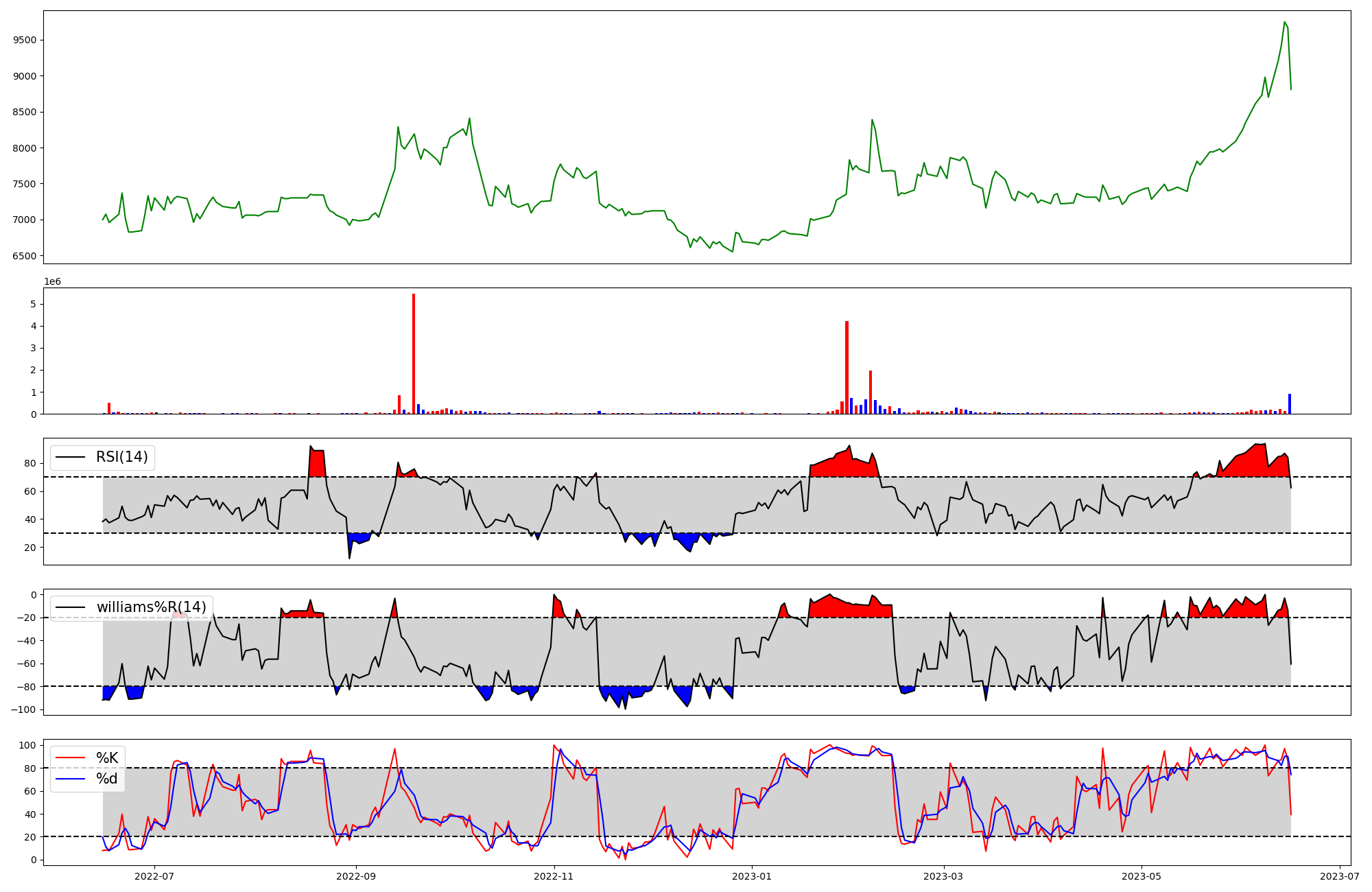Image resolution: width=1372 pixels, height=892 pixels.
Task: Click the 2023-01 date label
Action: [753, 876]
